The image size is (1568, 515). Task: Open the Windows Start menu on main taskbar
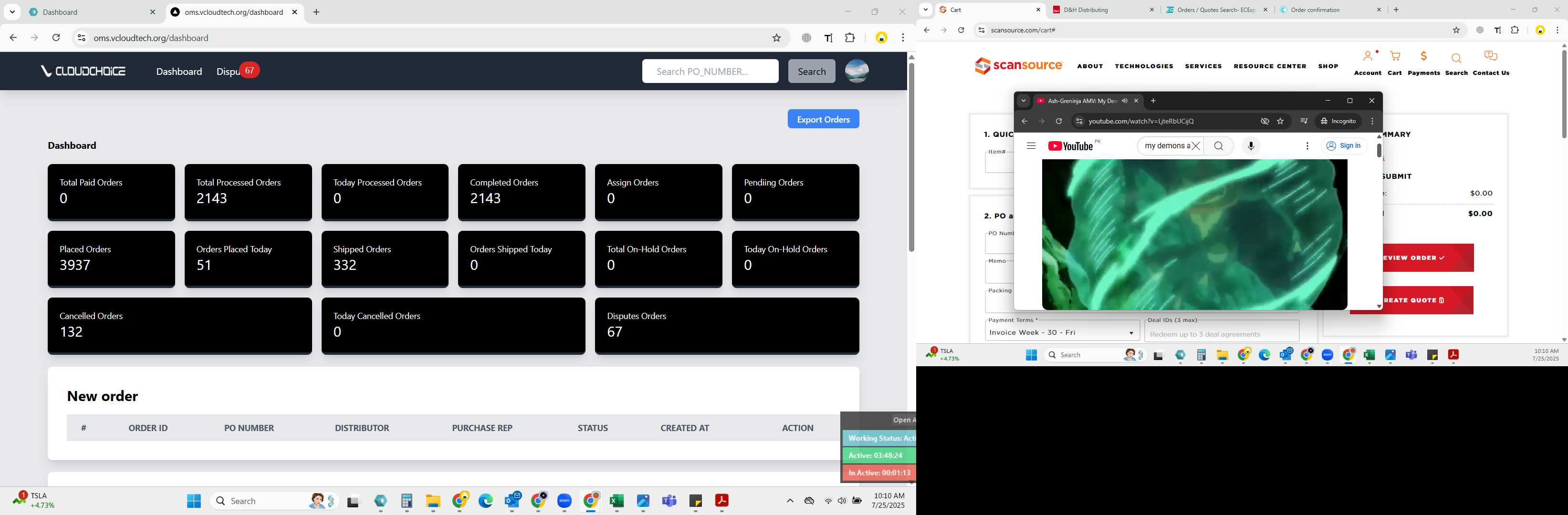(x=194, y=500)
